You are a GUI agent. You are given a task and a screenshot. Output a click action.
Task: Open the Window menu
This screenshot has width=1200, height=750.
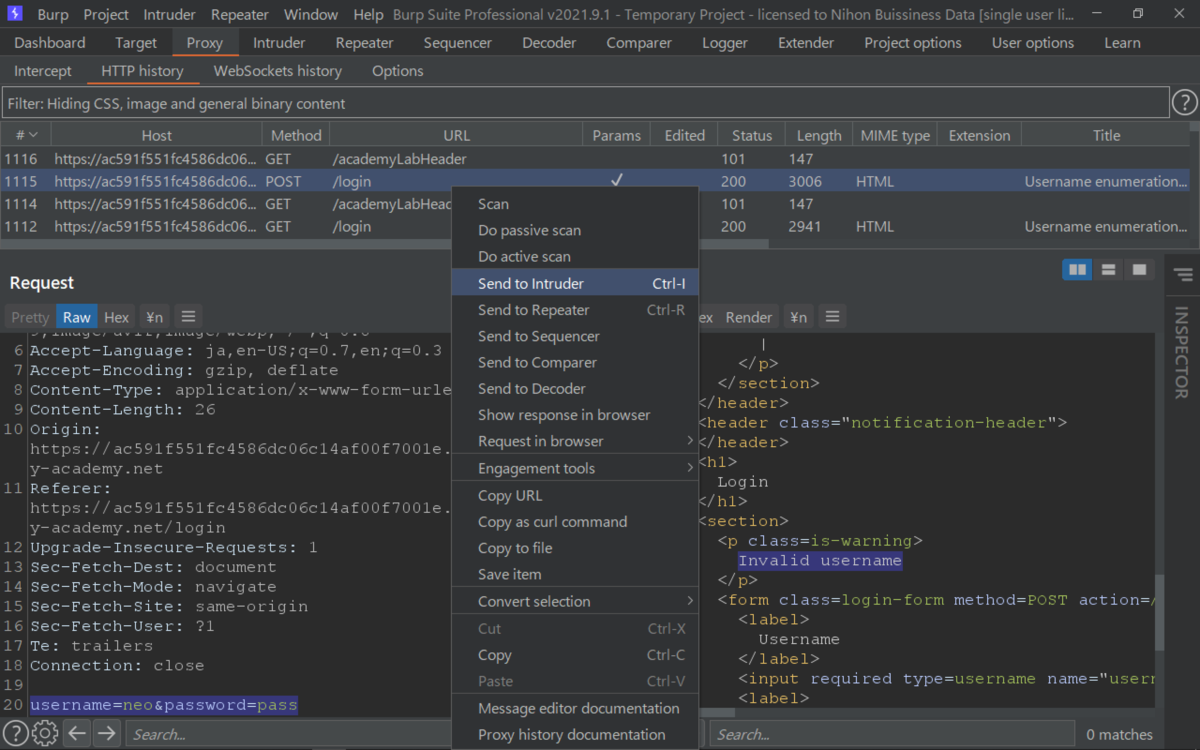pyautogui.click(x=311, y=15)
